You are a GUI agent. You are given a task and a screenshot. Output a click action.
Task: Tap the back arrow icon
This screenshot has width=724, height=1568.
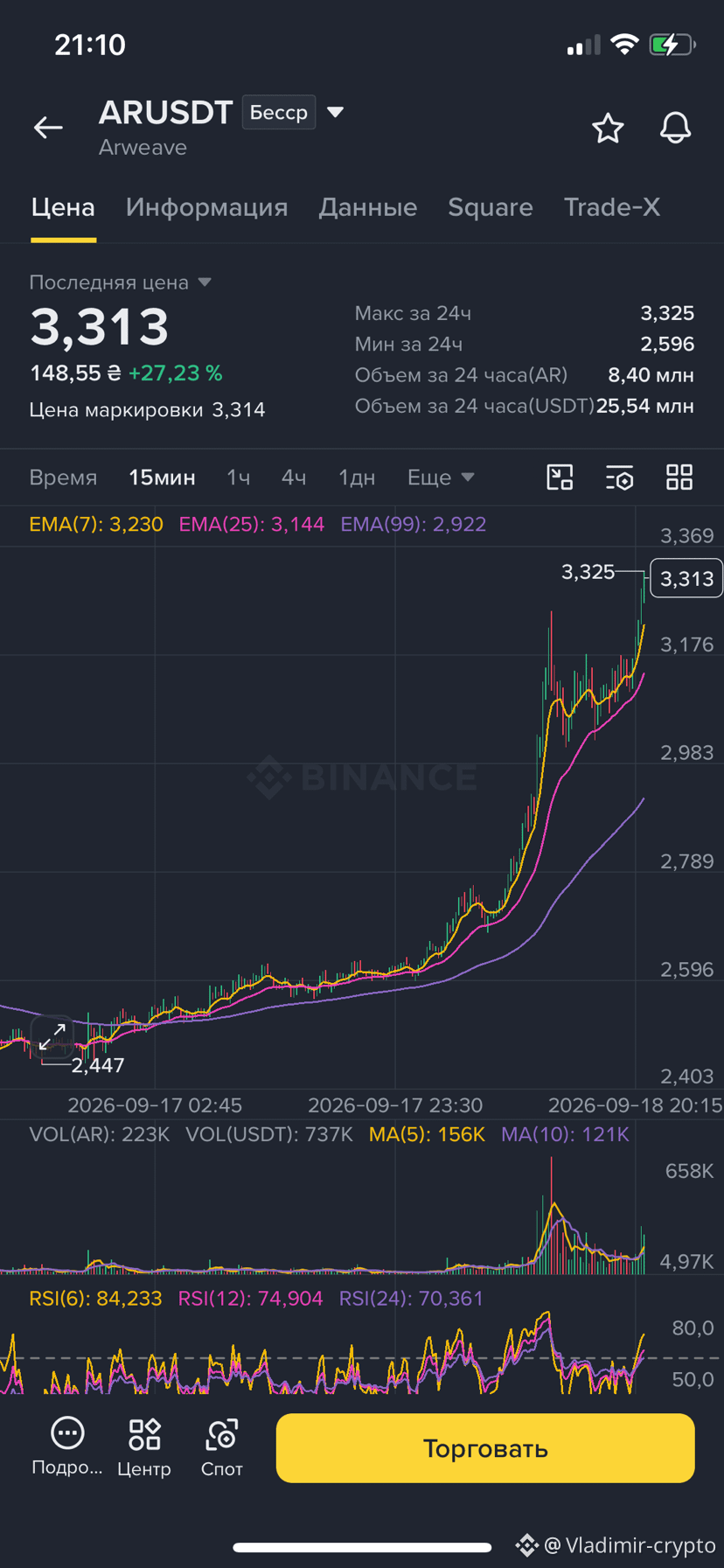(x=48, y=128)
